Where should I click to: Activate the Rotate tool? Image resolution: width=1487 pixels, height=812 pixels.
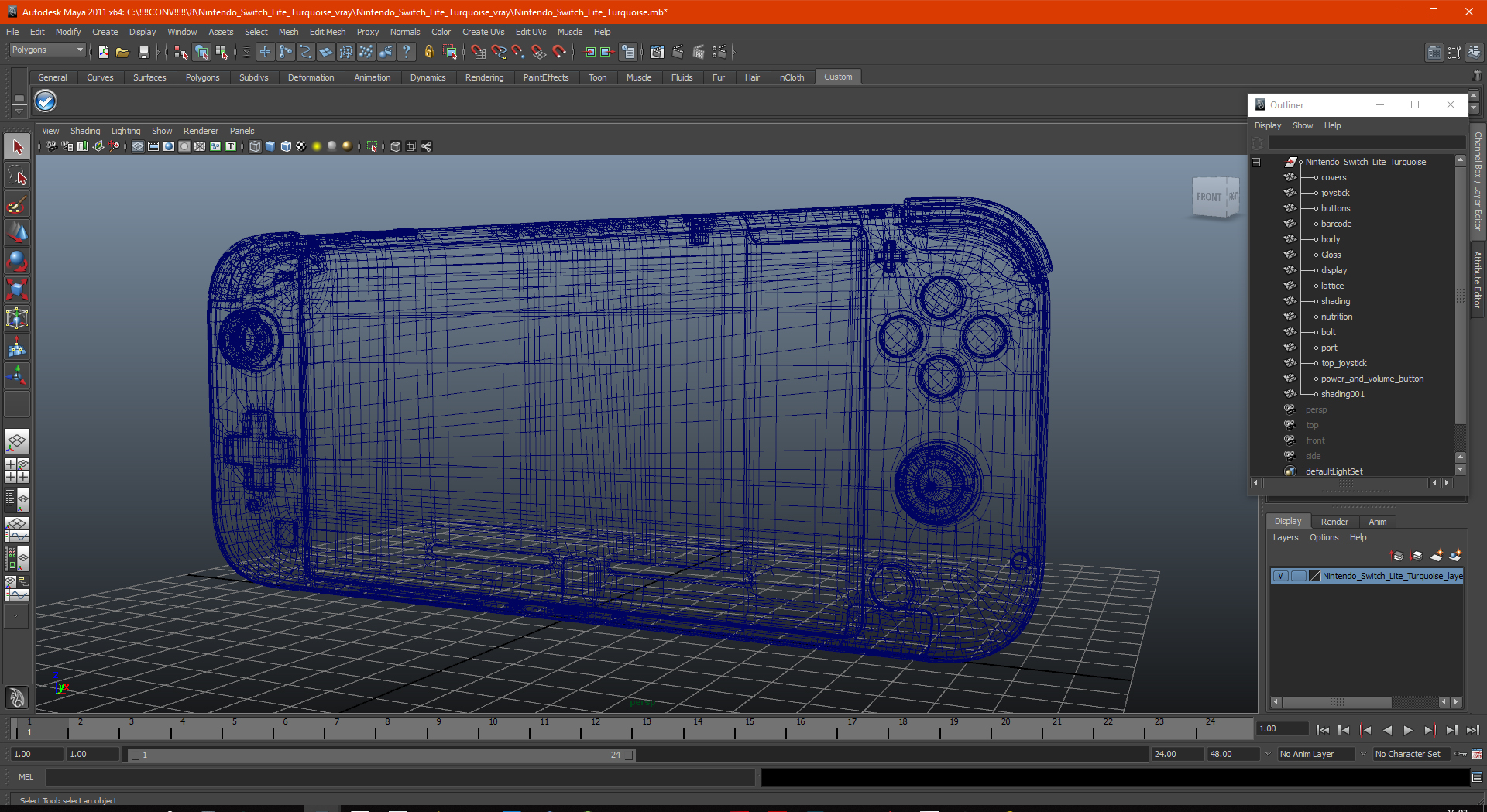(x=17, y=262)
